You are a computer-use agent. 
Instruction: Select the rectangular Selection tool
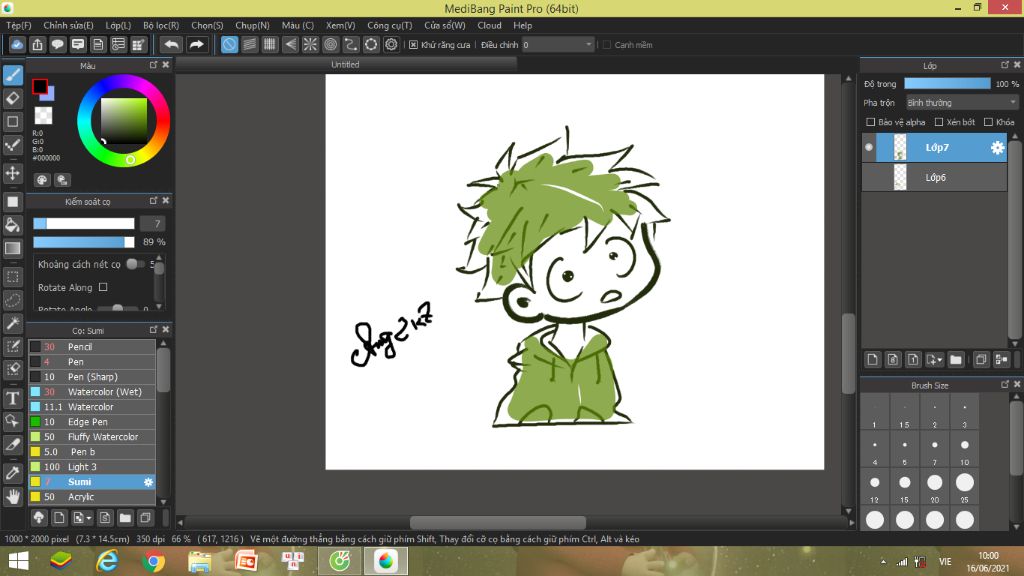pyautogui.click(x=12, y=277)
